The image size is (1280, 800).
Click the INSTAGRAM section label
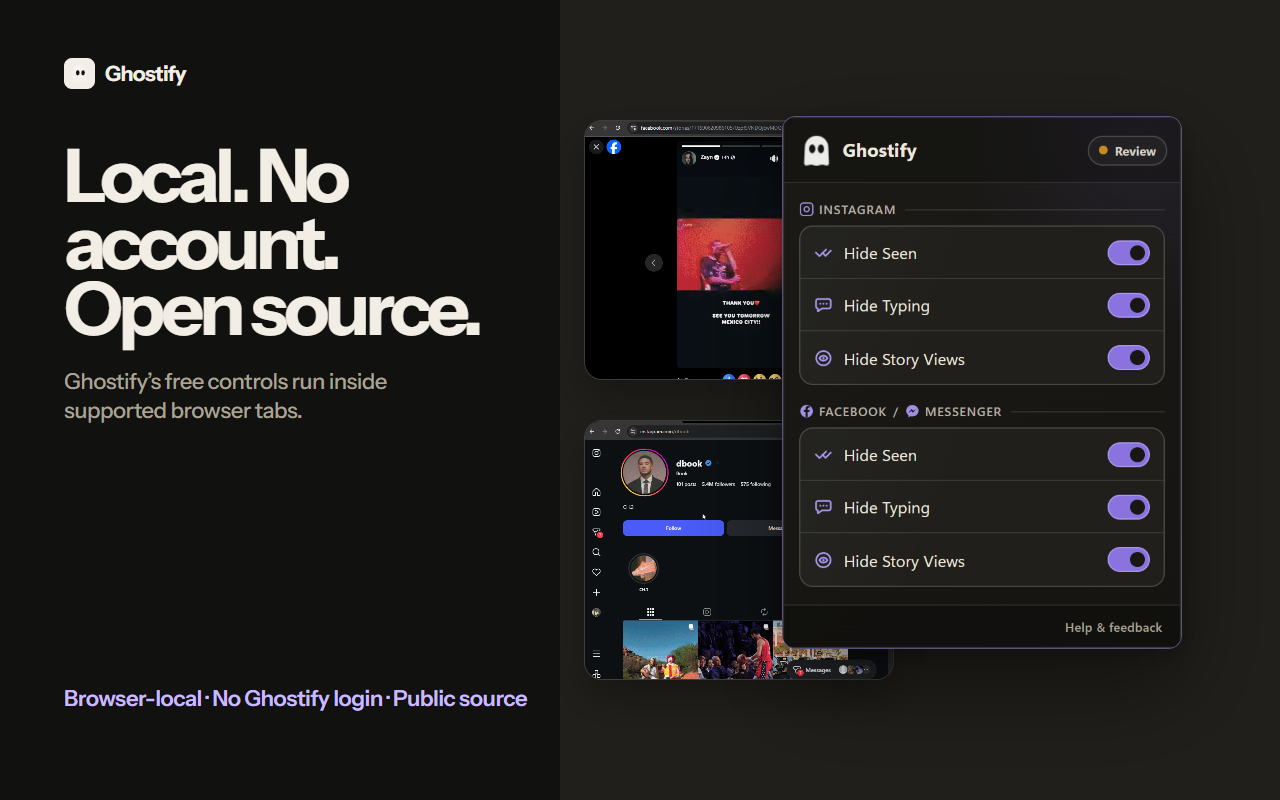(857, 210)
